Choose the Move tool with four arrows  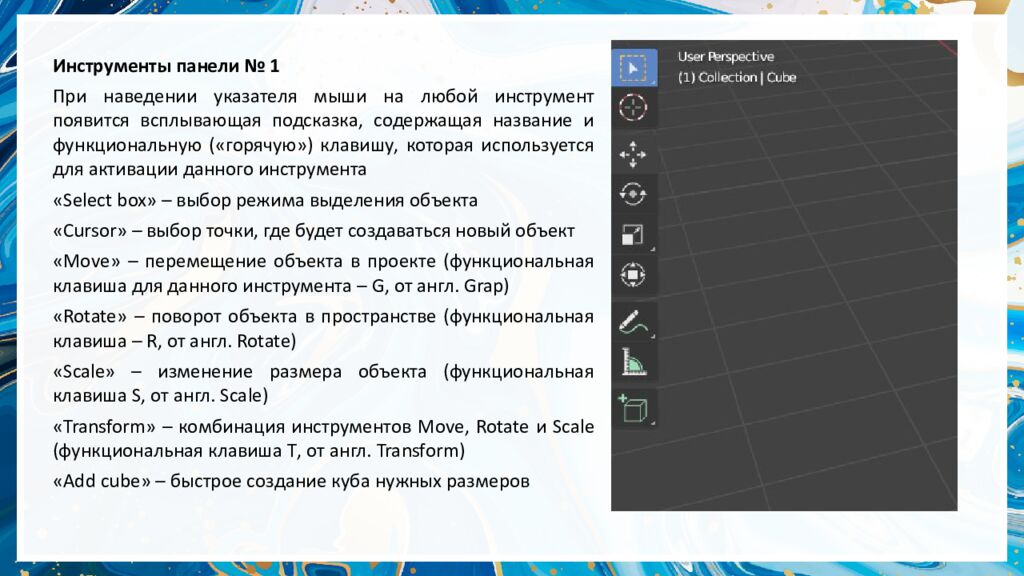[633, 154]
